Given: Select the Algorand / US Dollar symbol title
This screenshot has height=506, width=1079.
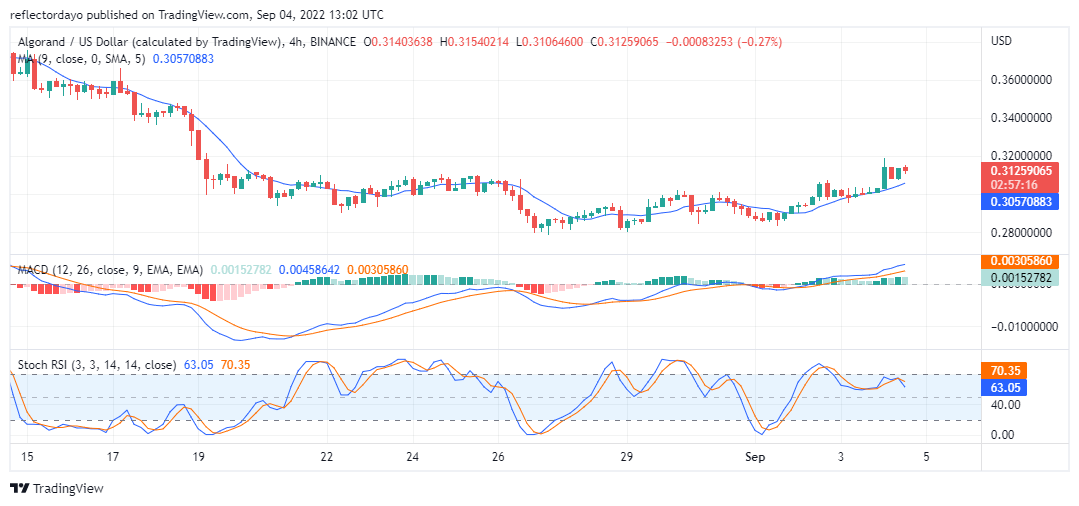Looking at the screenshot, I should point(151,42).
